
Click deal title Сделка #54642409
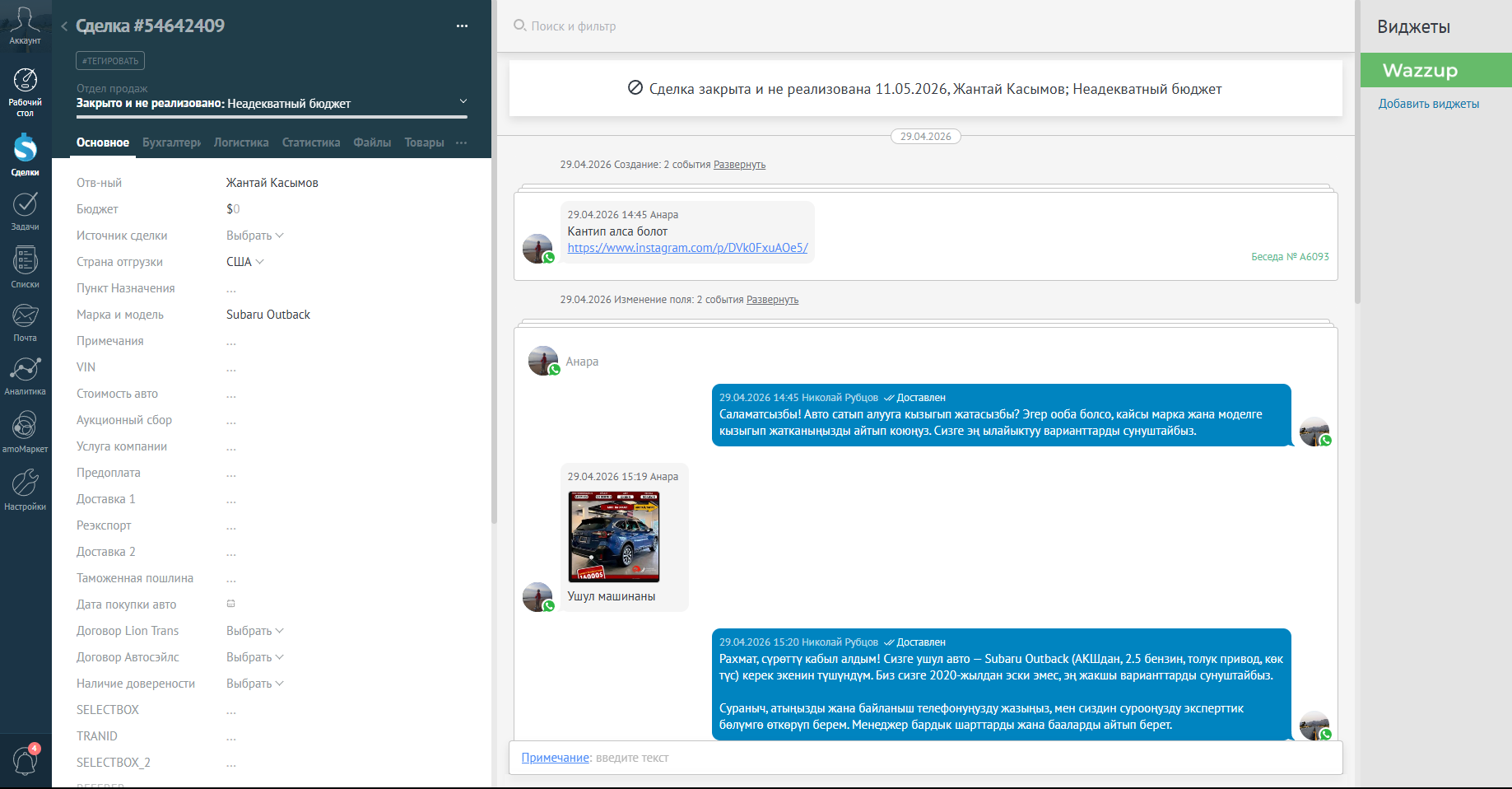(151, 26)
